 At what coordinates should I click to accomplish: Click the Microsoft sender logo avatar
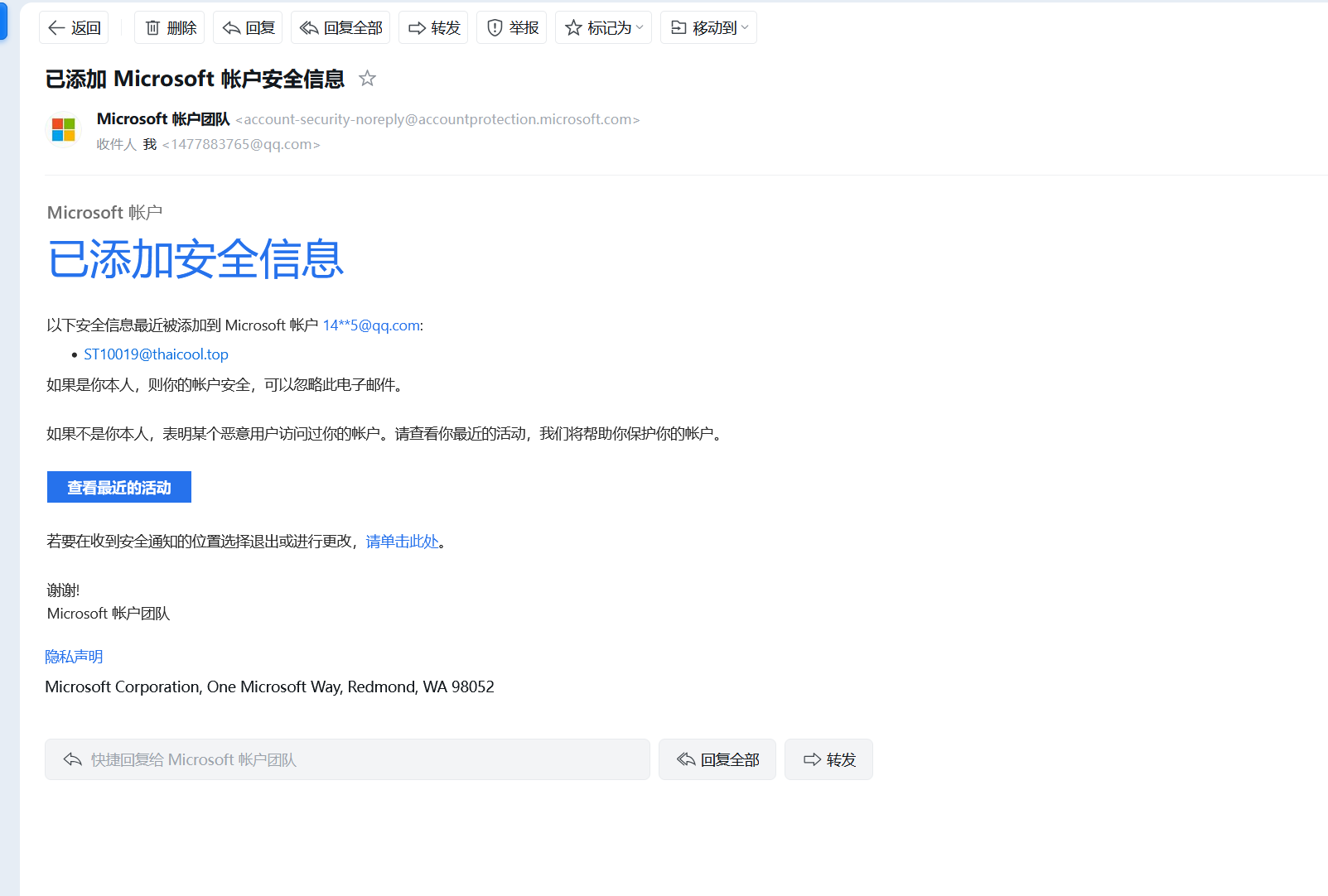64,130
